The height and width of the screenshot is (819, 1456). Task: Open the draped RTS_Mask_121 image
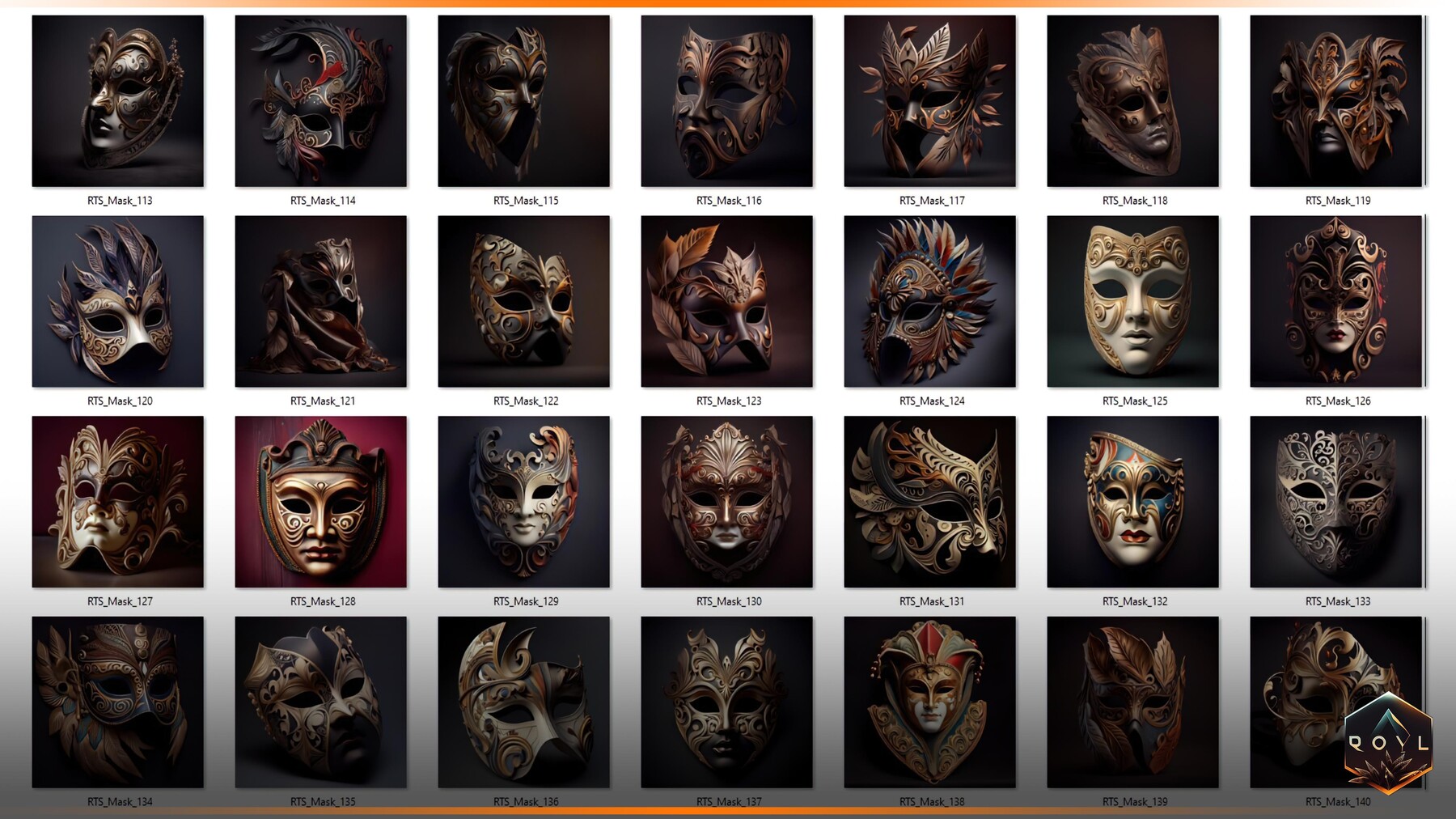[x=320, y=304]
